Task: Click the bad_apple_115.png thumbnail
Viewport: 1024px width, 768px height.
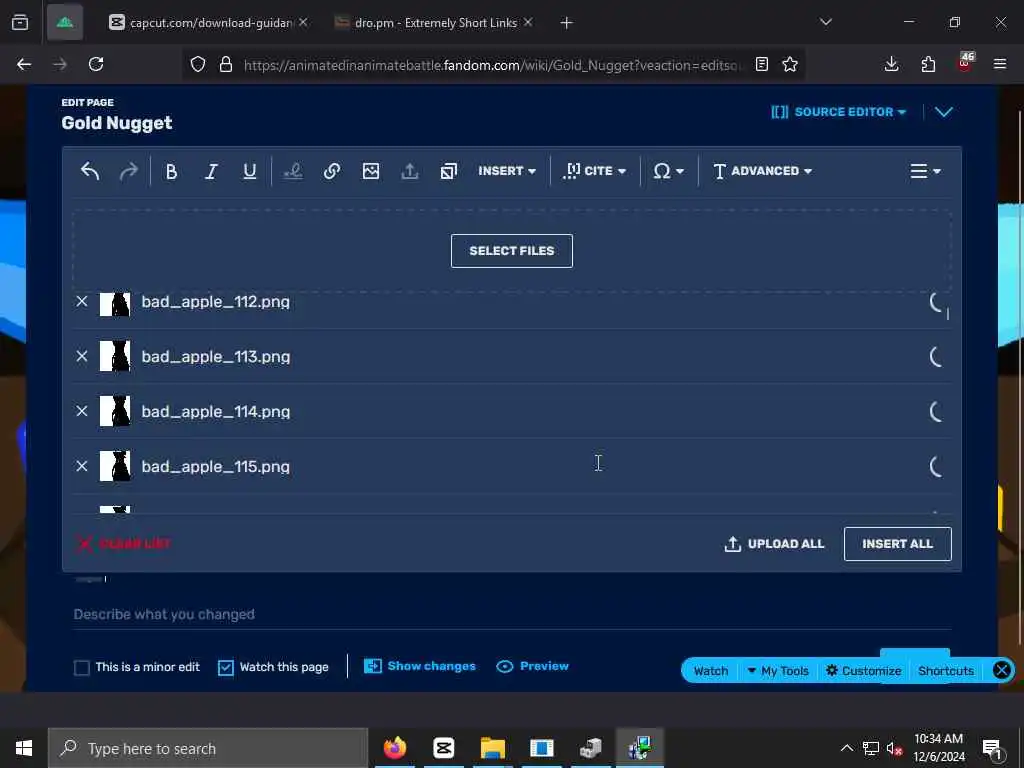Action: tap(115, 466)
